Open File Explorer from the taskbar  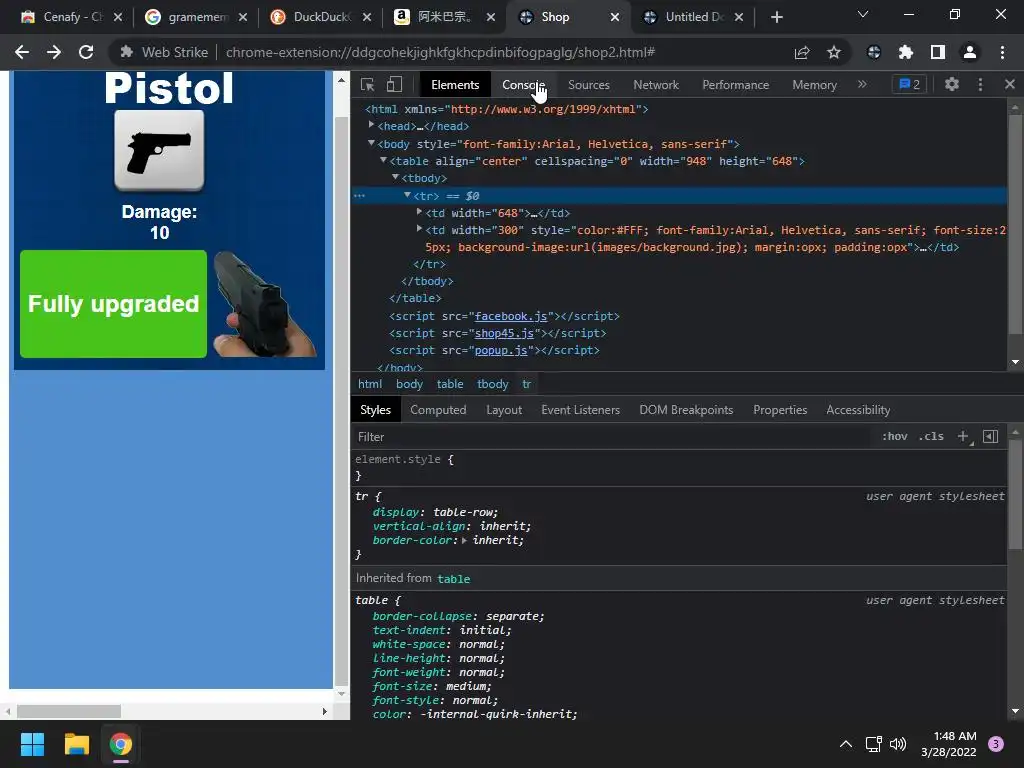point(76,744)
